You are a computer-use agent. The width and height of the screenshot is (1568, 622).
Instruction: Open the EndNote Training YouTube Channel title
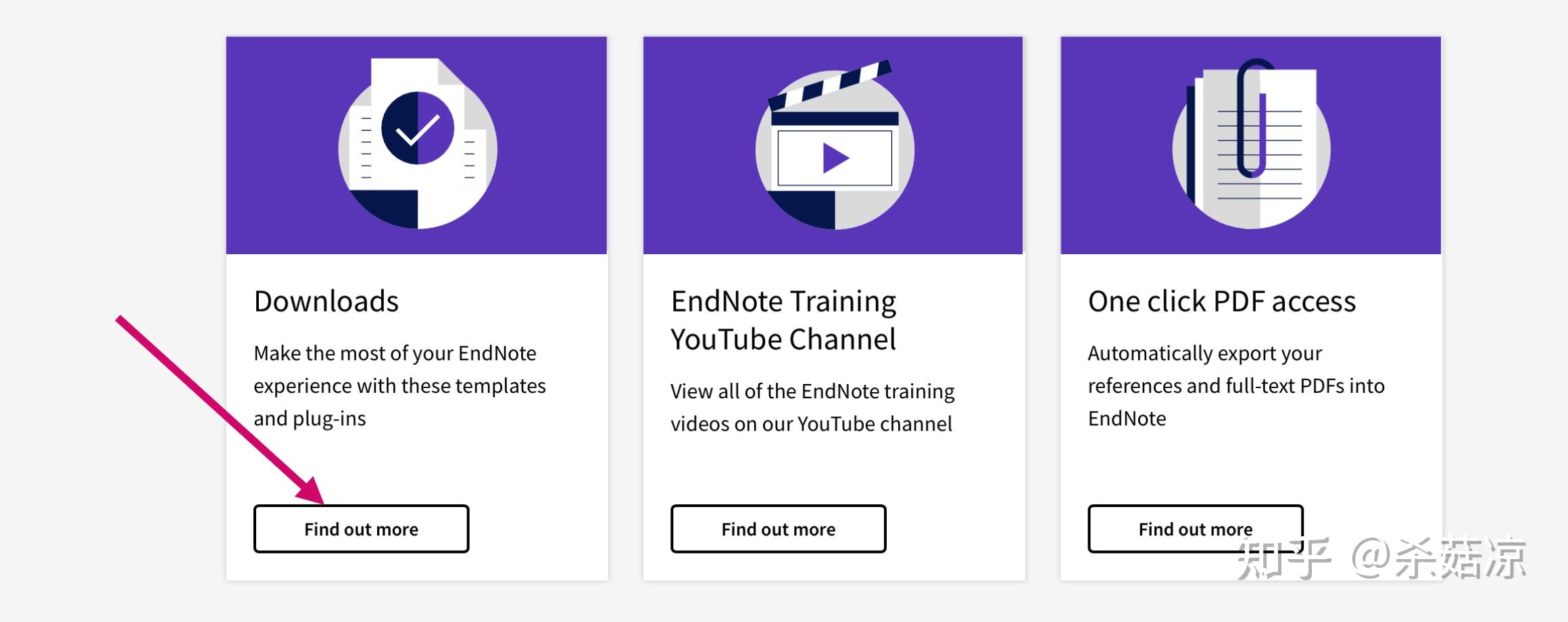[x=783, y=320]
